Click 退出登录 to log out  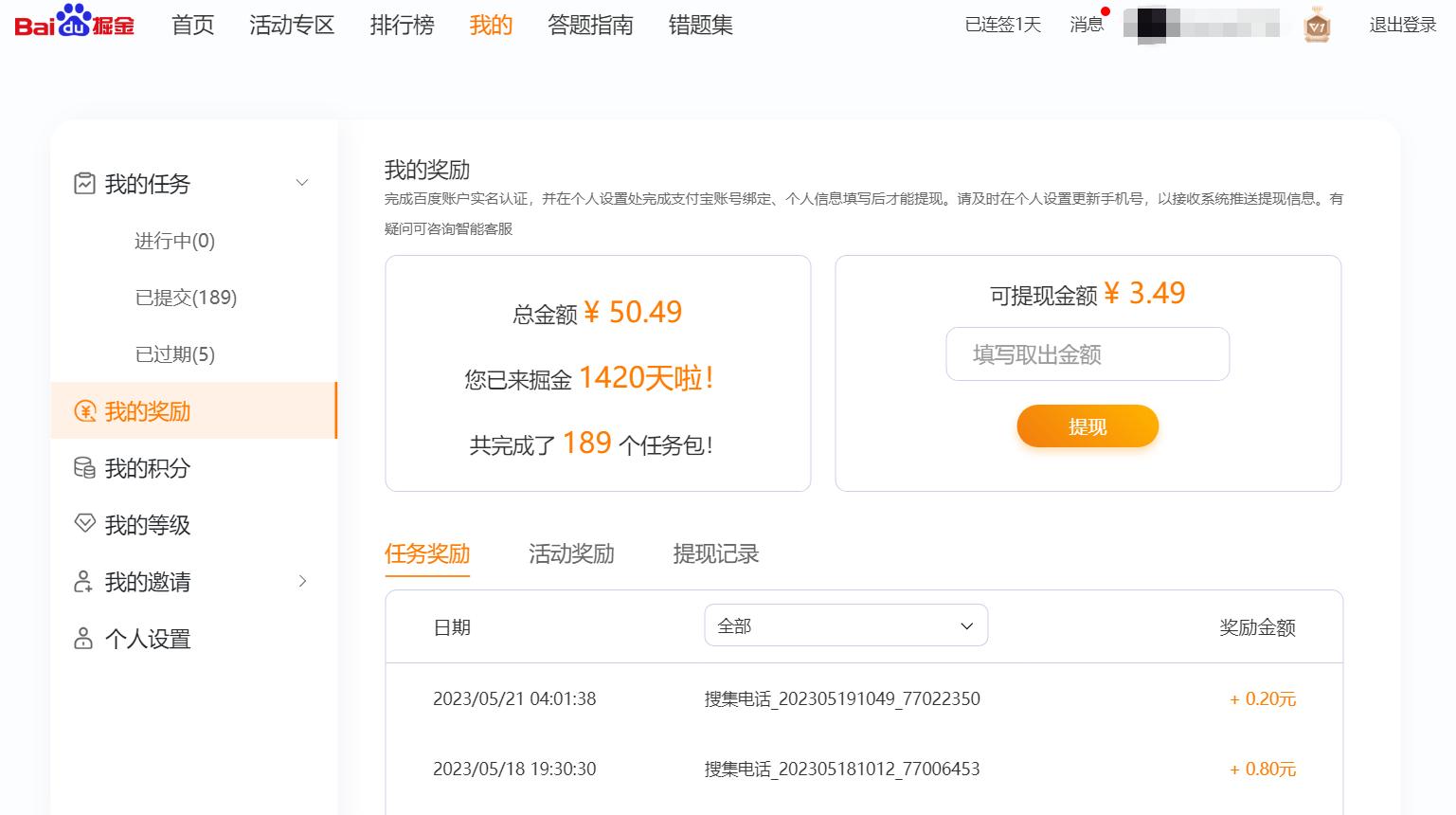tap(1402, 26)
